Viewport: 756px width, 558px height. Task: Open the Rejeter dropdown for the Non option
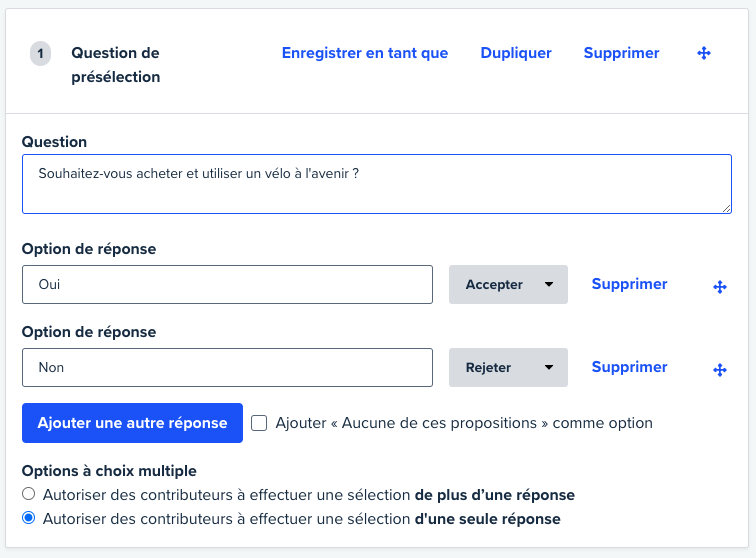508,368
